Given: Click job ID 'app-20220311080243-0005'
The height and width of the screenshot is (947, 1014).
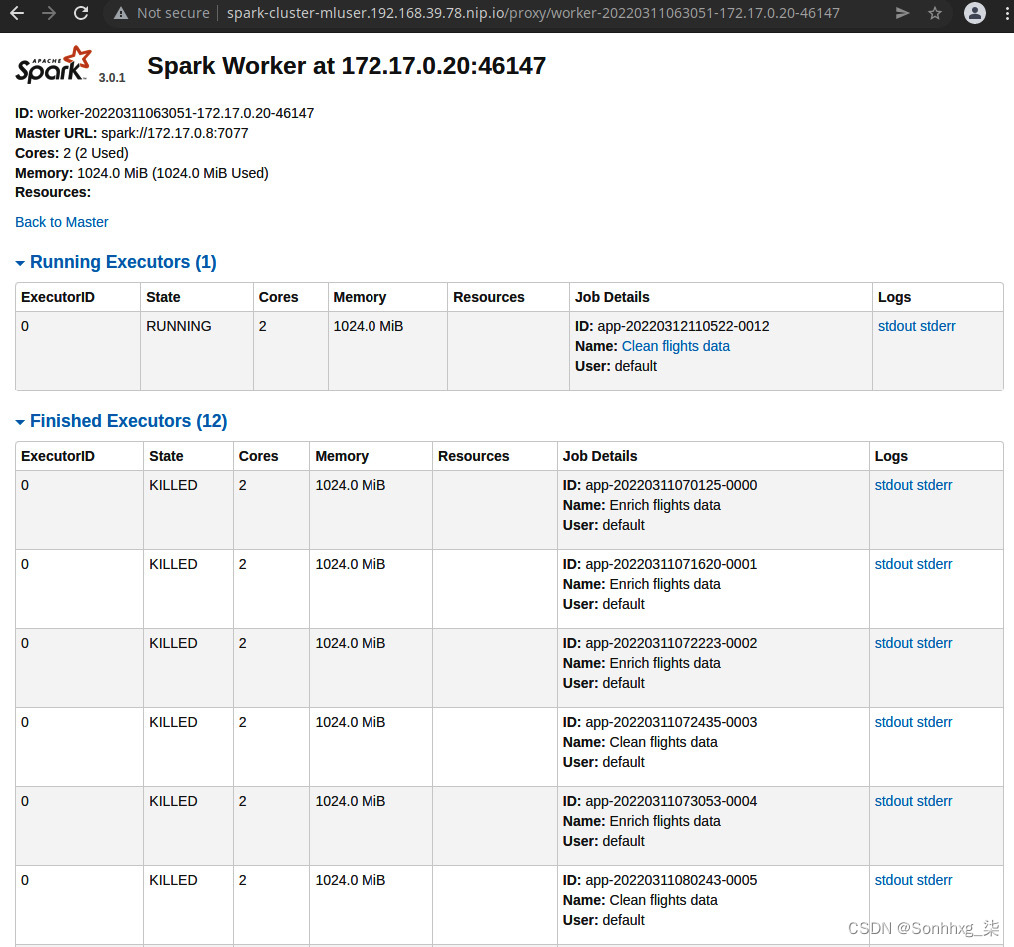Looking at the screenshot, I should tap(671, 880).
